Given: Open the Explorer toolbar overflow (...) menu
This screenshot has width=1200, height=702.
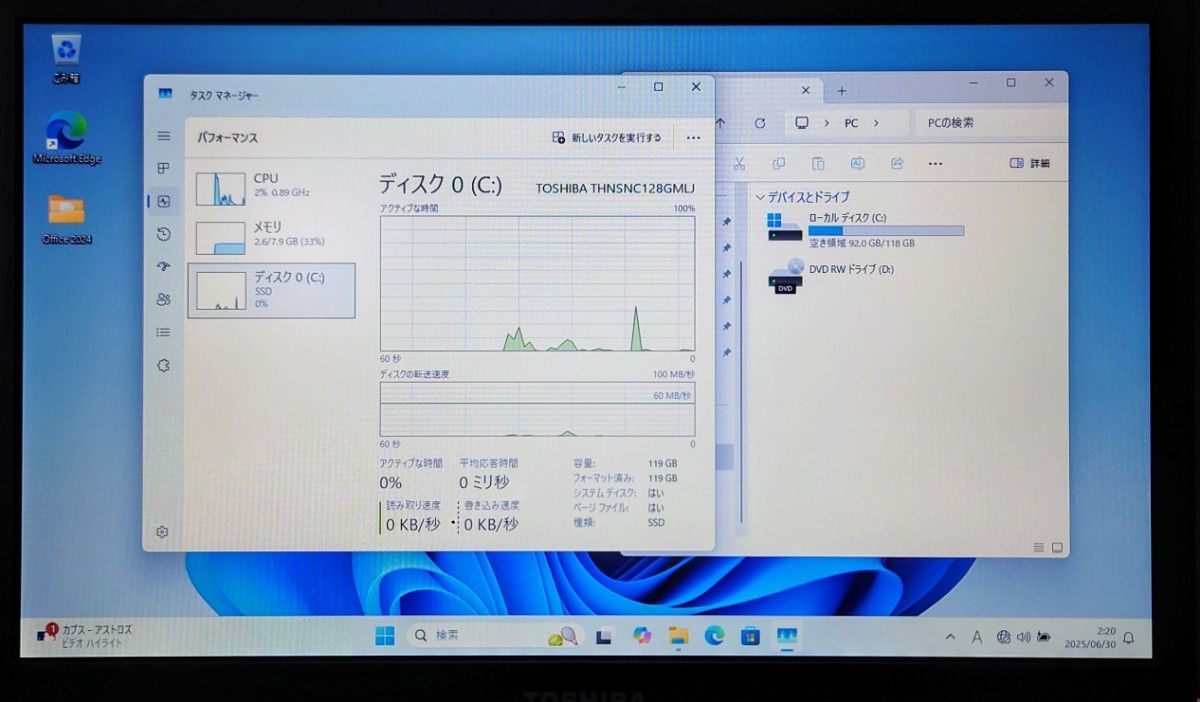Looking at the screenshot, I should coord(935,162).
